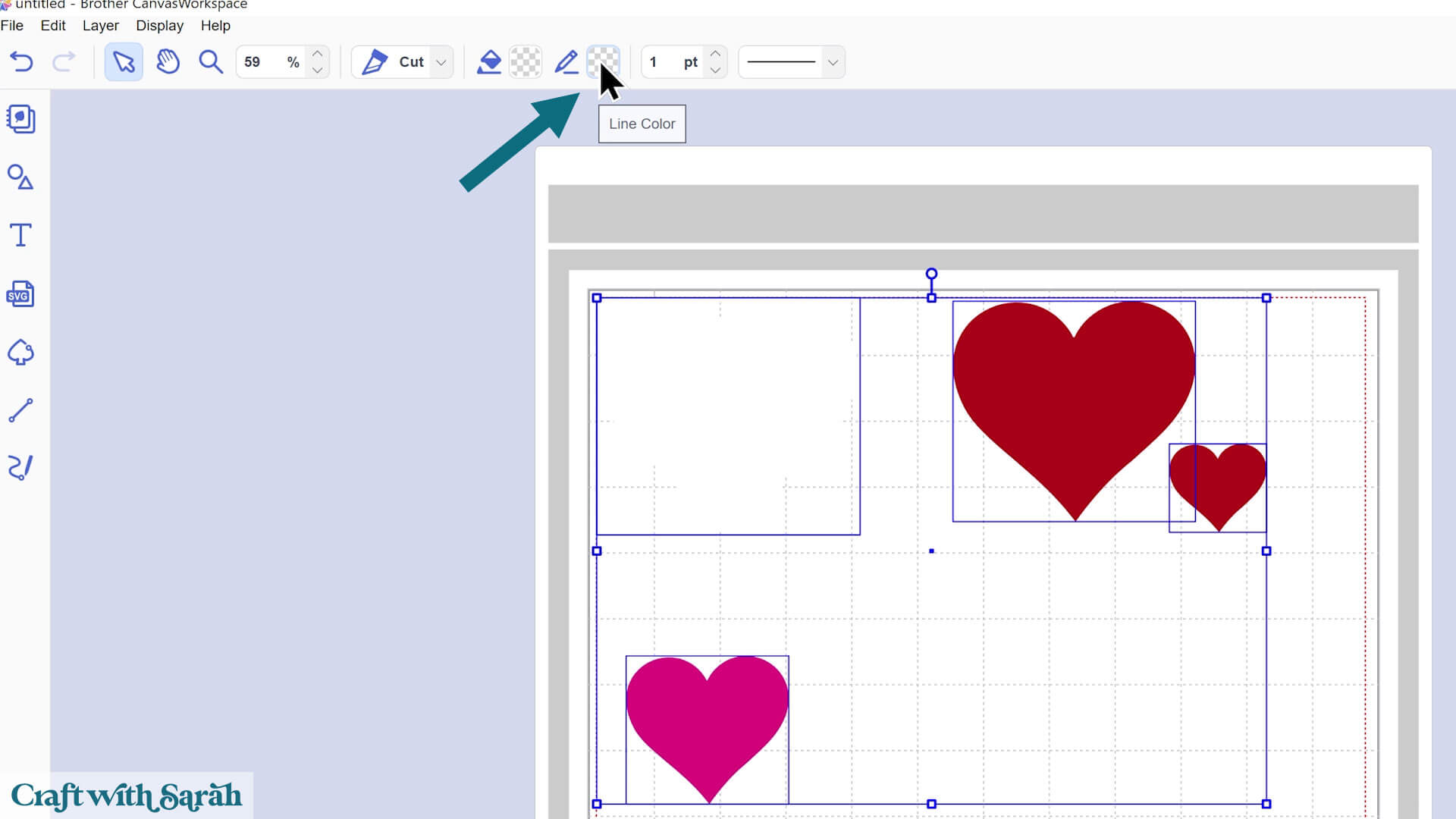
Task: Increase zoom percentage with up arrow
Action: point(318,54)
